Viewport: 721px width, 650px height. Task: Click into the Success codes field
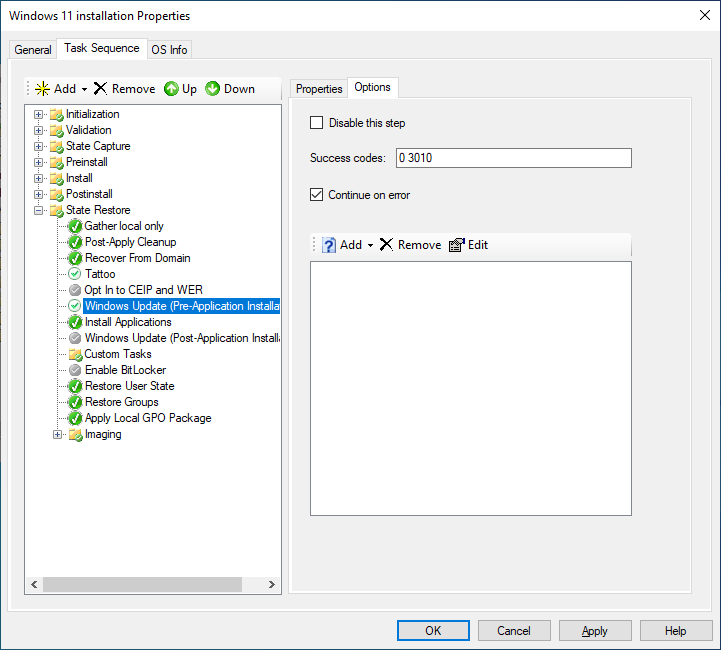pyautogui.click(x=514, y=158)
